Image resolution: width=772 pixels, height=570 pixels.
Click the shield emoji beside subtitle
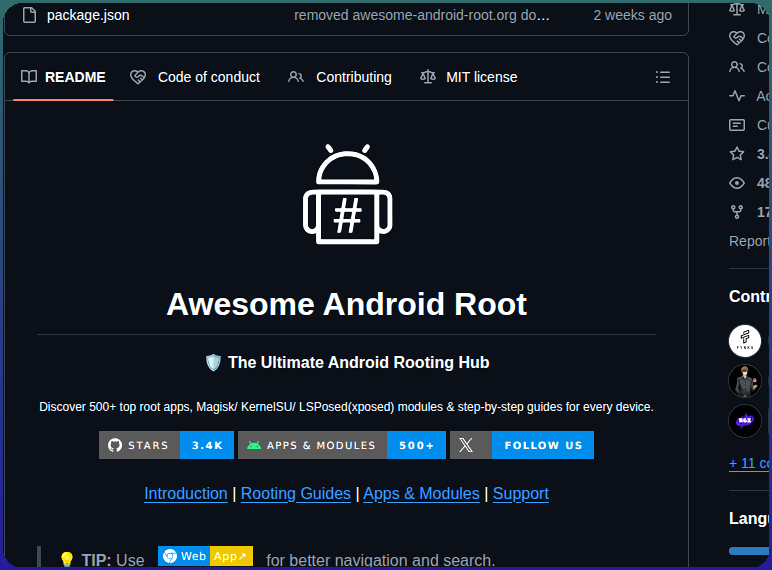pos(213,363)
